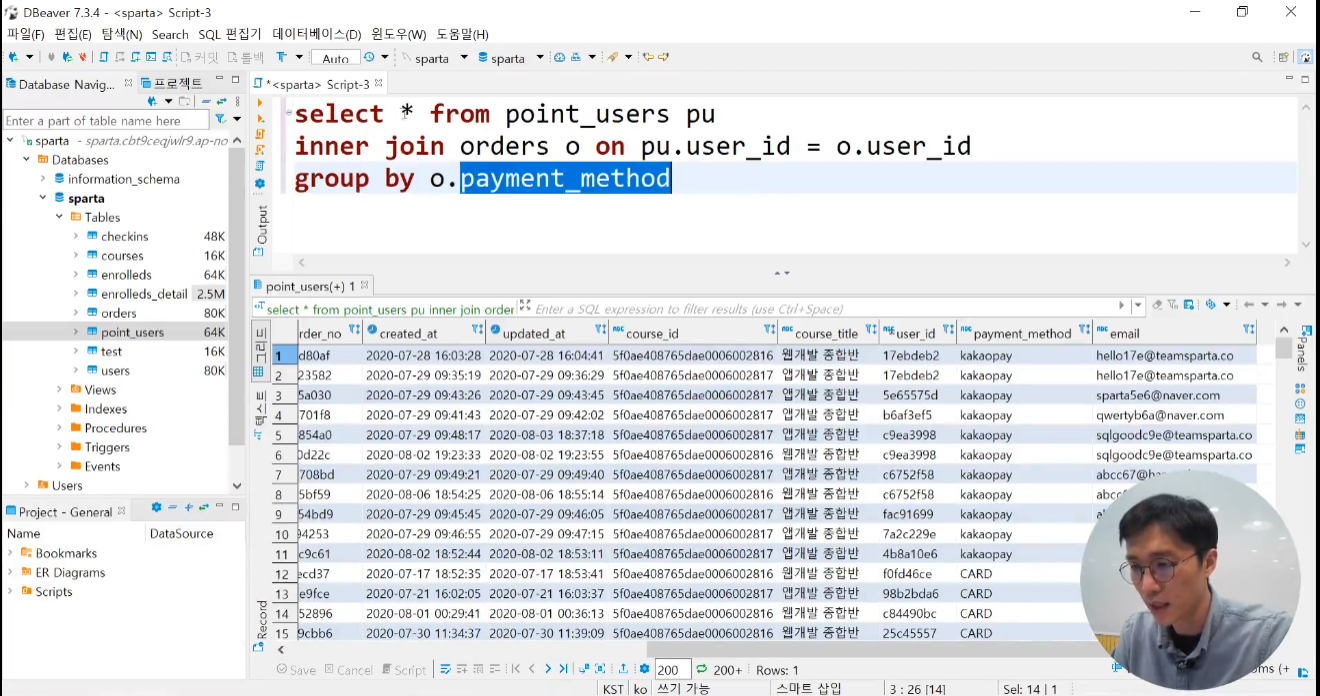Collapse the sparta connection node
The width and height of the screenshot is (1320, 696).
(x=11, y=141)
